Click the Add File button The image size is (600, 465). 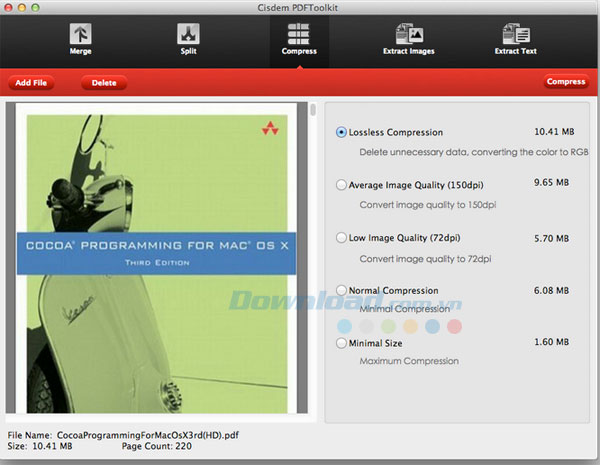[x=31, y=83]
